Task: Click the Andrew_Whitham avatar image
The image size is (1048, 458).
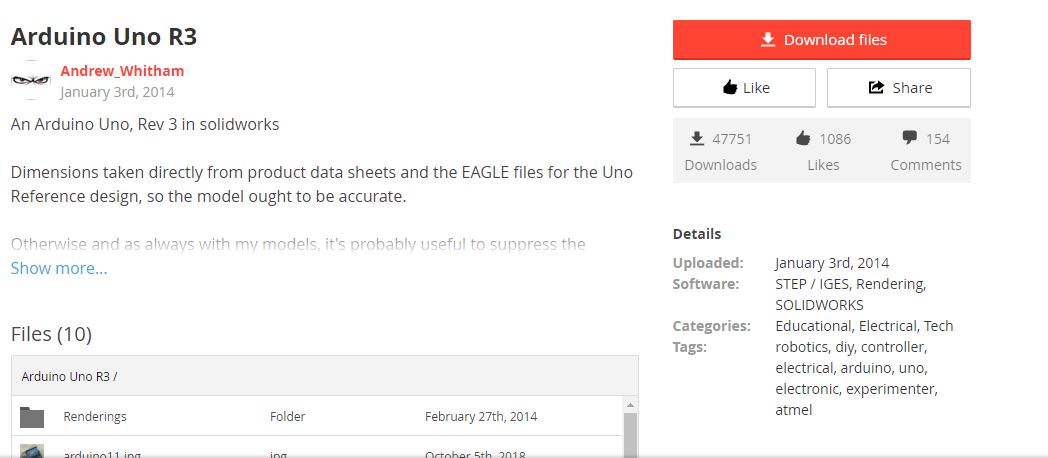Action: pos(31,80)
